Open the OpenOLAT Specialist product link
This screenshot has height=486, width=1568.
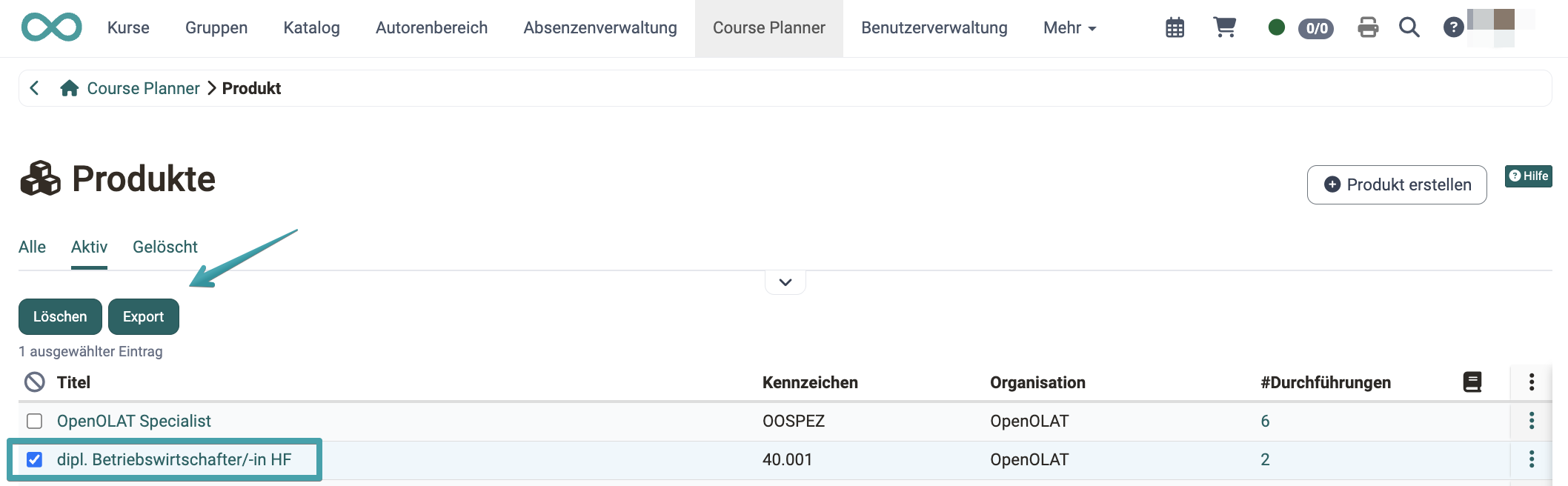[x=134, y=421]
